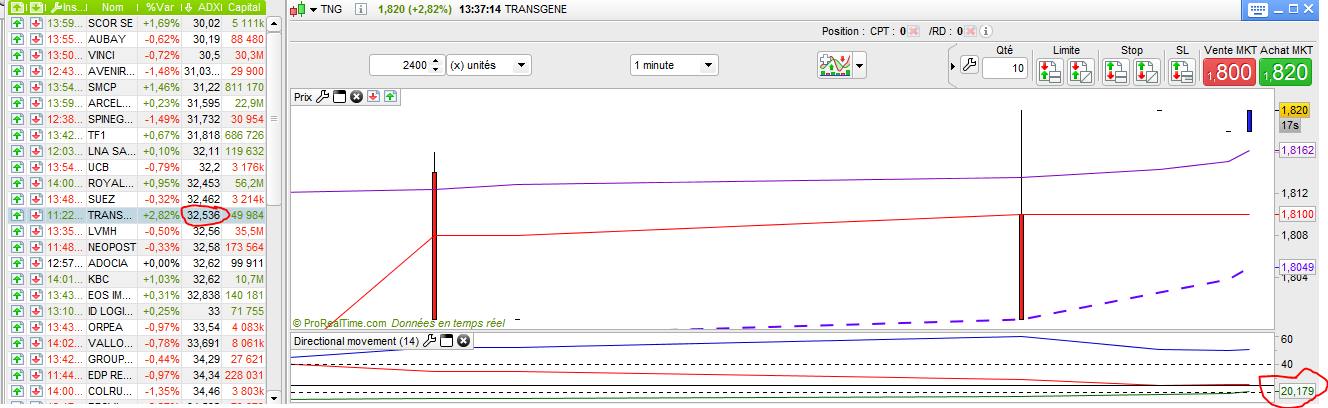Click the Limite buy order icon

1049,71
